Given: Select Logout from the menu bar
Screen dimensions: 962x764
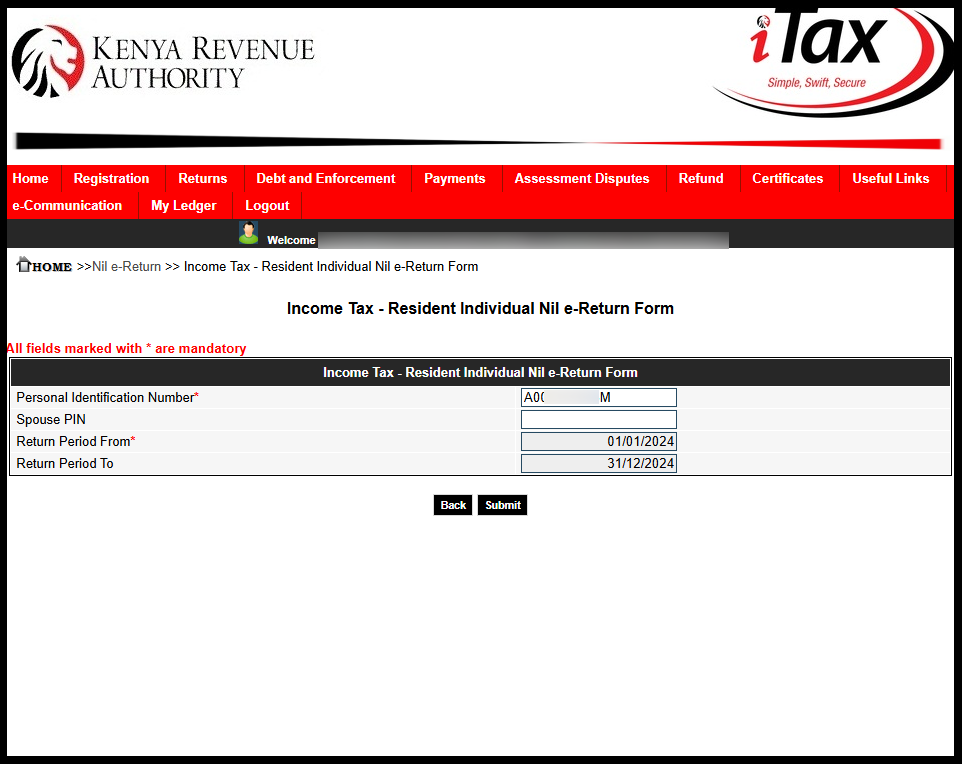Looking at the screenshot, I should point(266,205).
